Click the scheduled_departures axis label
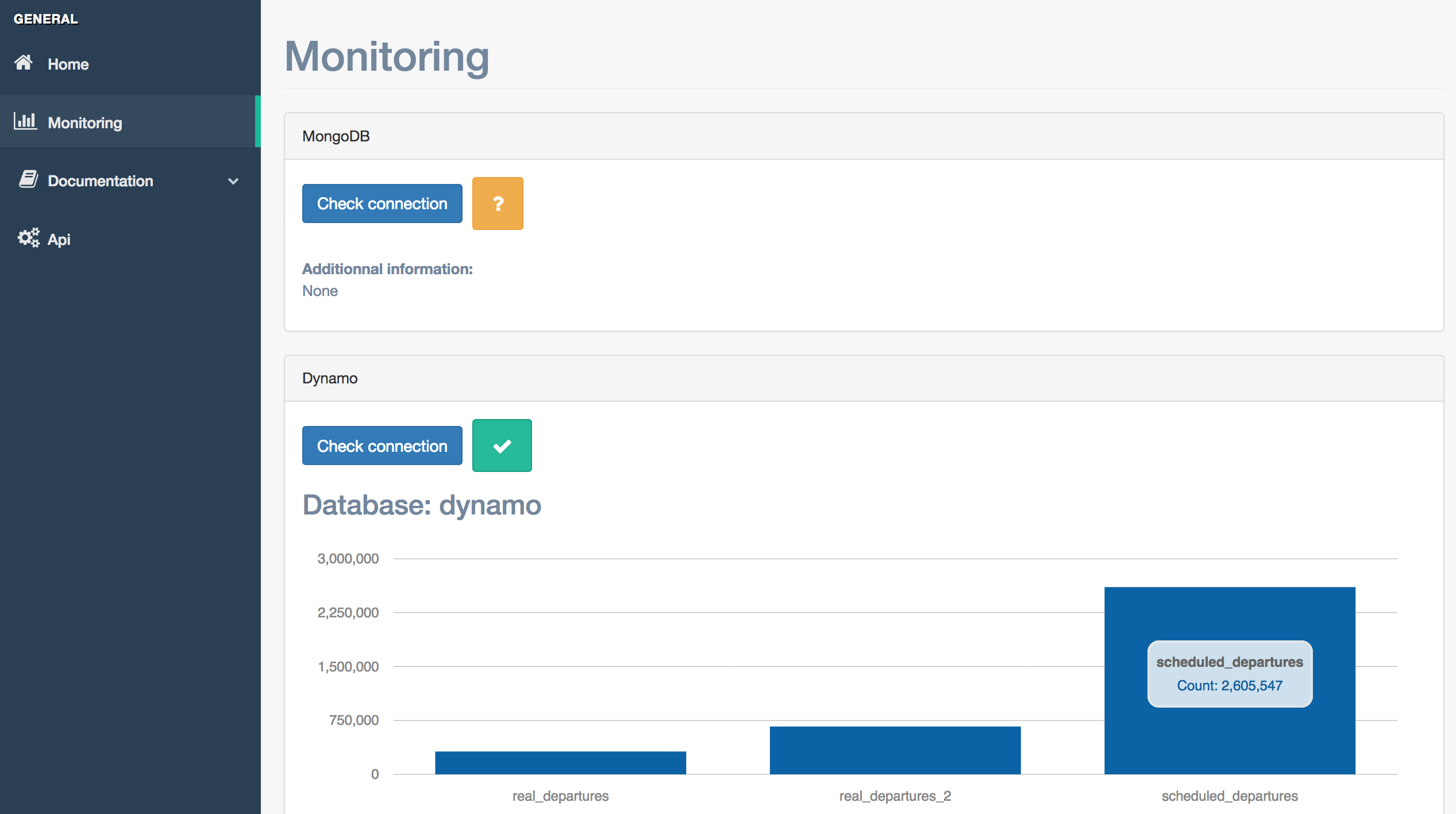The image size is (1456, 814). click(1230, 796)
